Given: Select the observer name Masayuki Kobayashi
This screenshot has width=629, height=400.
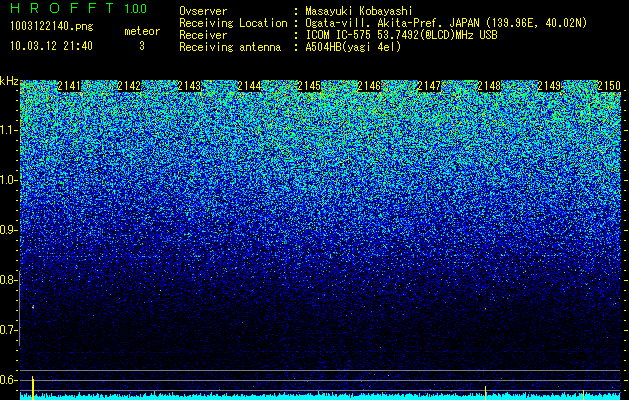Looking at the screenshot, I should pos(359,11).
